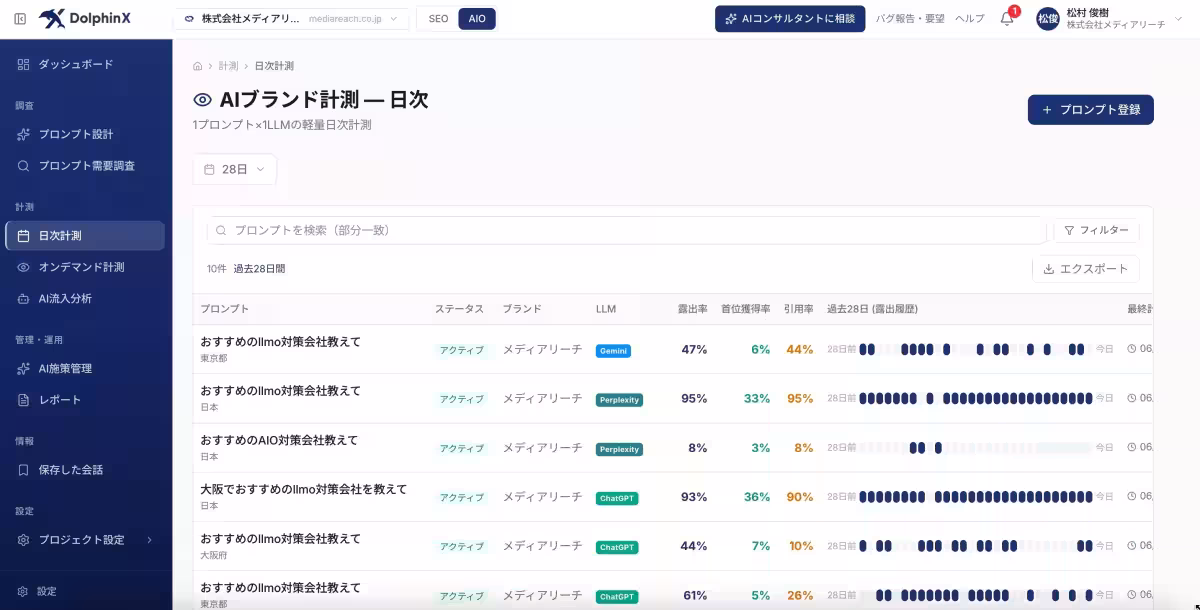
Task: Sort by ブランド column header
Action: pos(522,309)
